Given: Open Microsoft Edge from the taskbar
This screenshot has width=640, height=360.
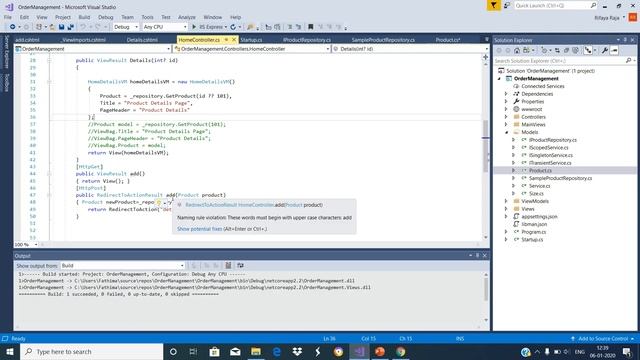Looking at the screenshot, I should tap(276, 351).
